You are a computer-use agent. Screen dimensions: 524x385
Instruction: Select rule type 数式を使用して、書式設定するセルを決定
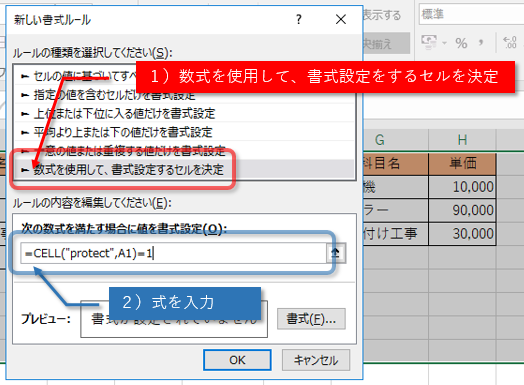pyautogui.click(x=184, y=169)
